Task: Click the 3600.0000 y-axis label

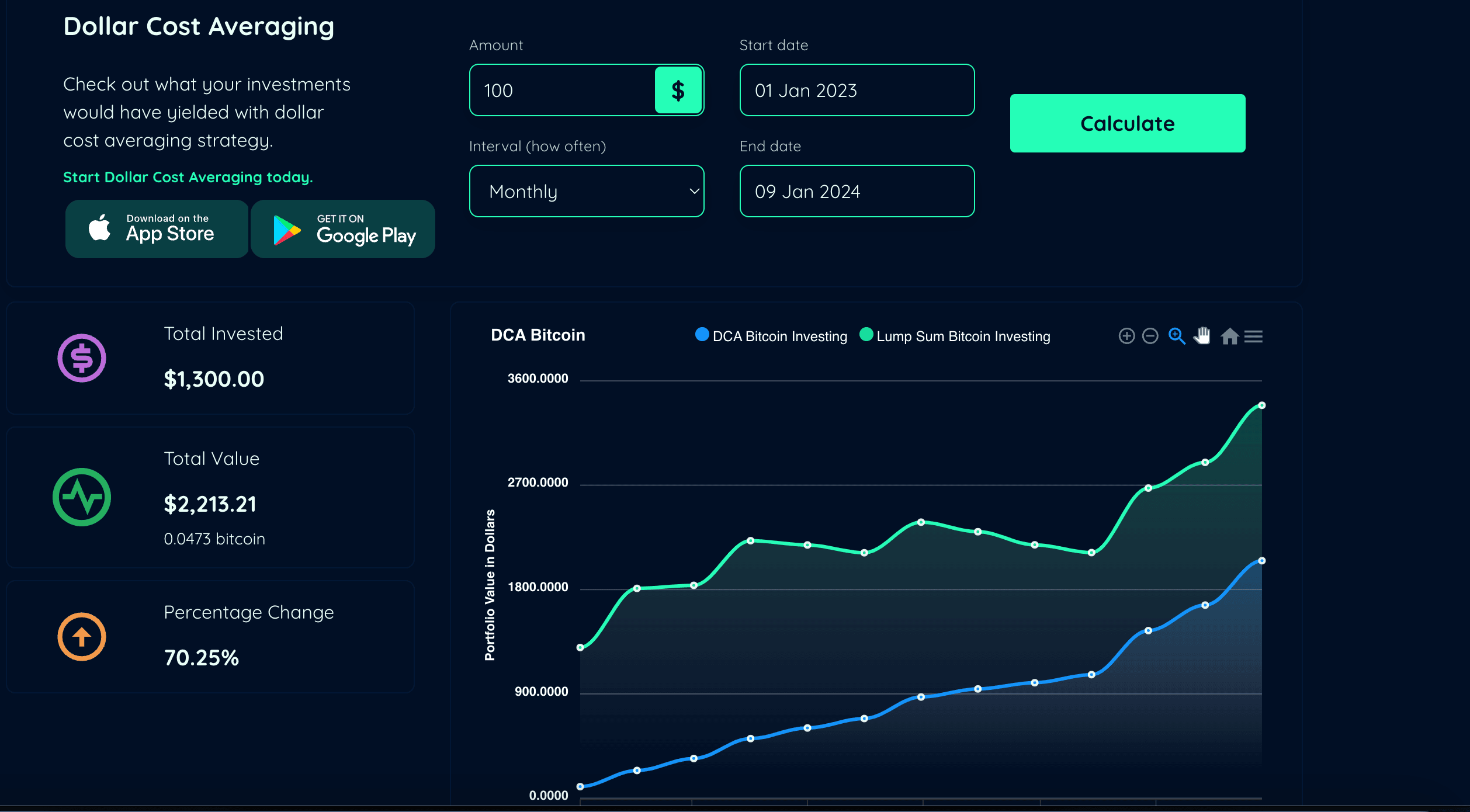Action: 538,379
